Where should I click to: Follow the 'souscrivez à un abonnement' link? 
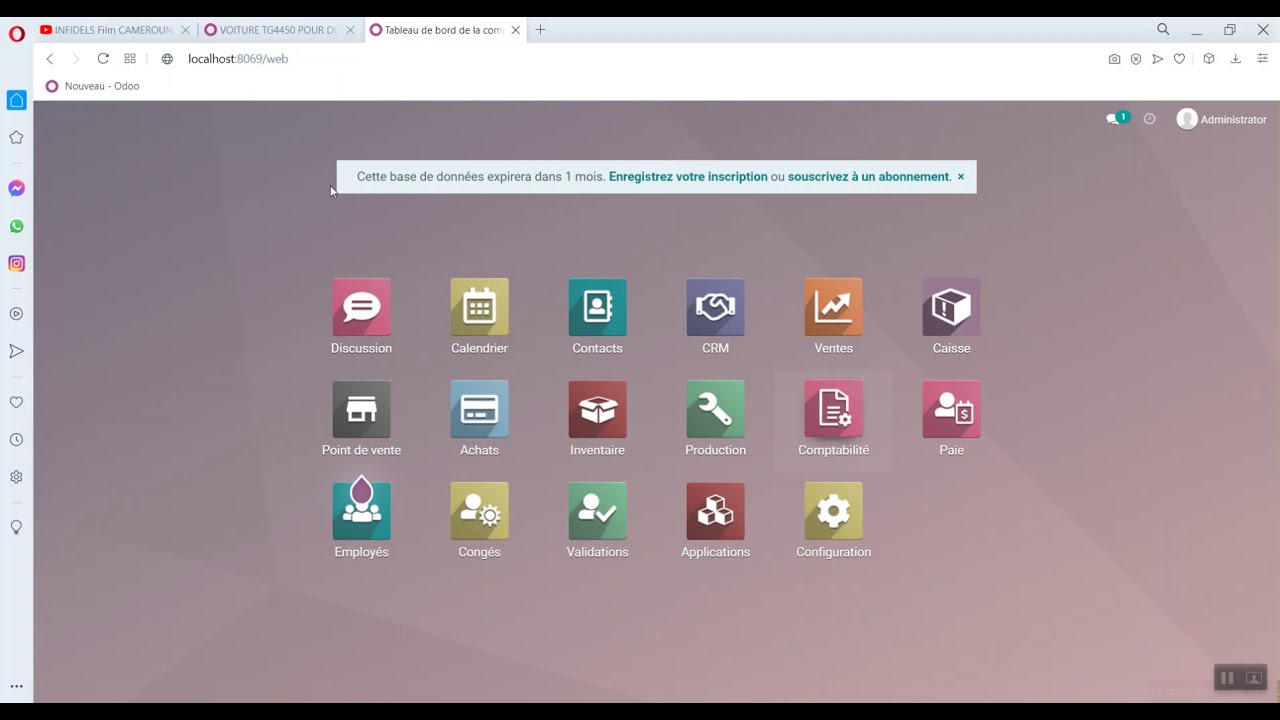[869, 177]
